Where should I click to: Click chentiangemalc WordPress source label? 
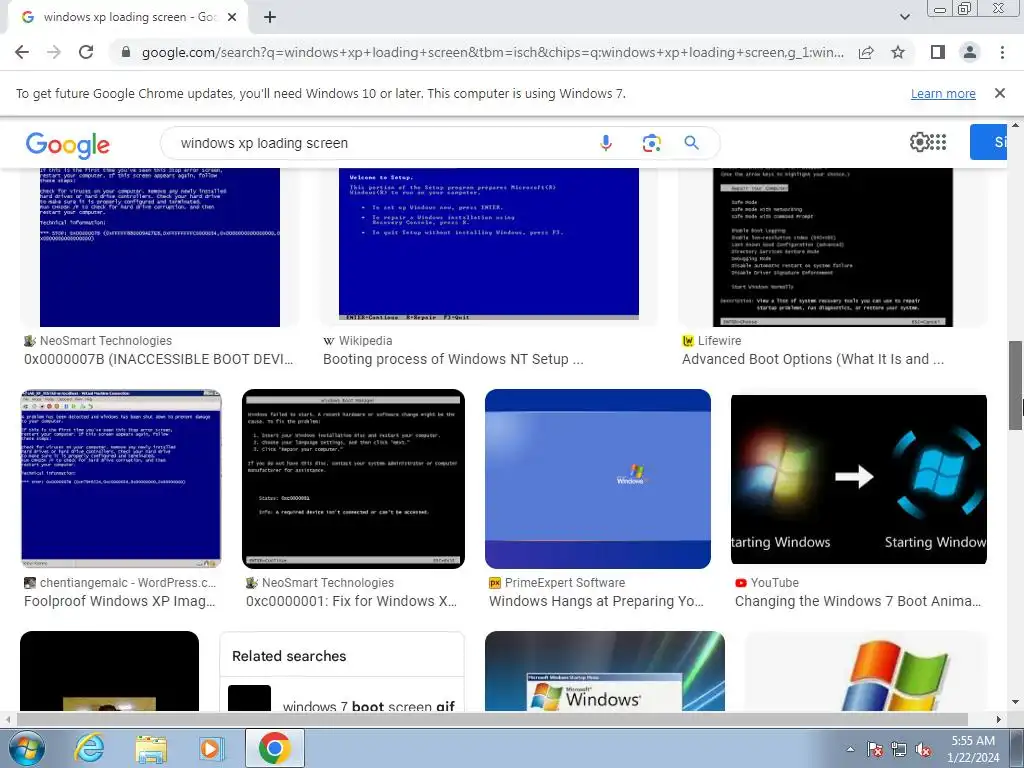(127, 583)
